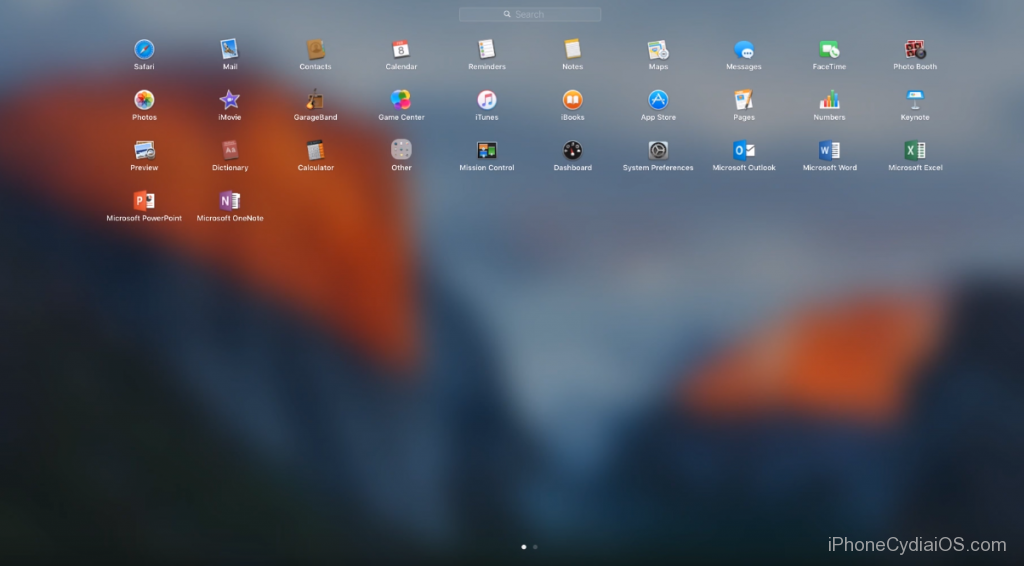
Task: Open Dashboard
Action: (573, 150)
